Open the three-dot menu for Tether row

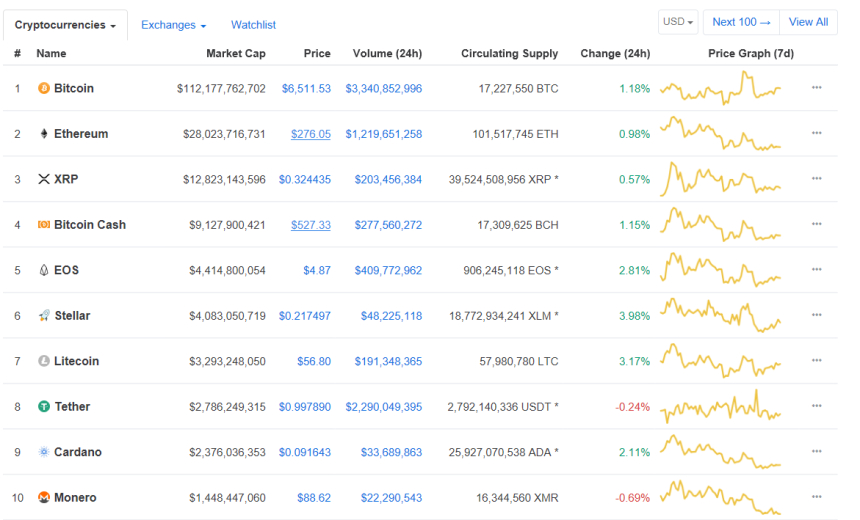817,406
